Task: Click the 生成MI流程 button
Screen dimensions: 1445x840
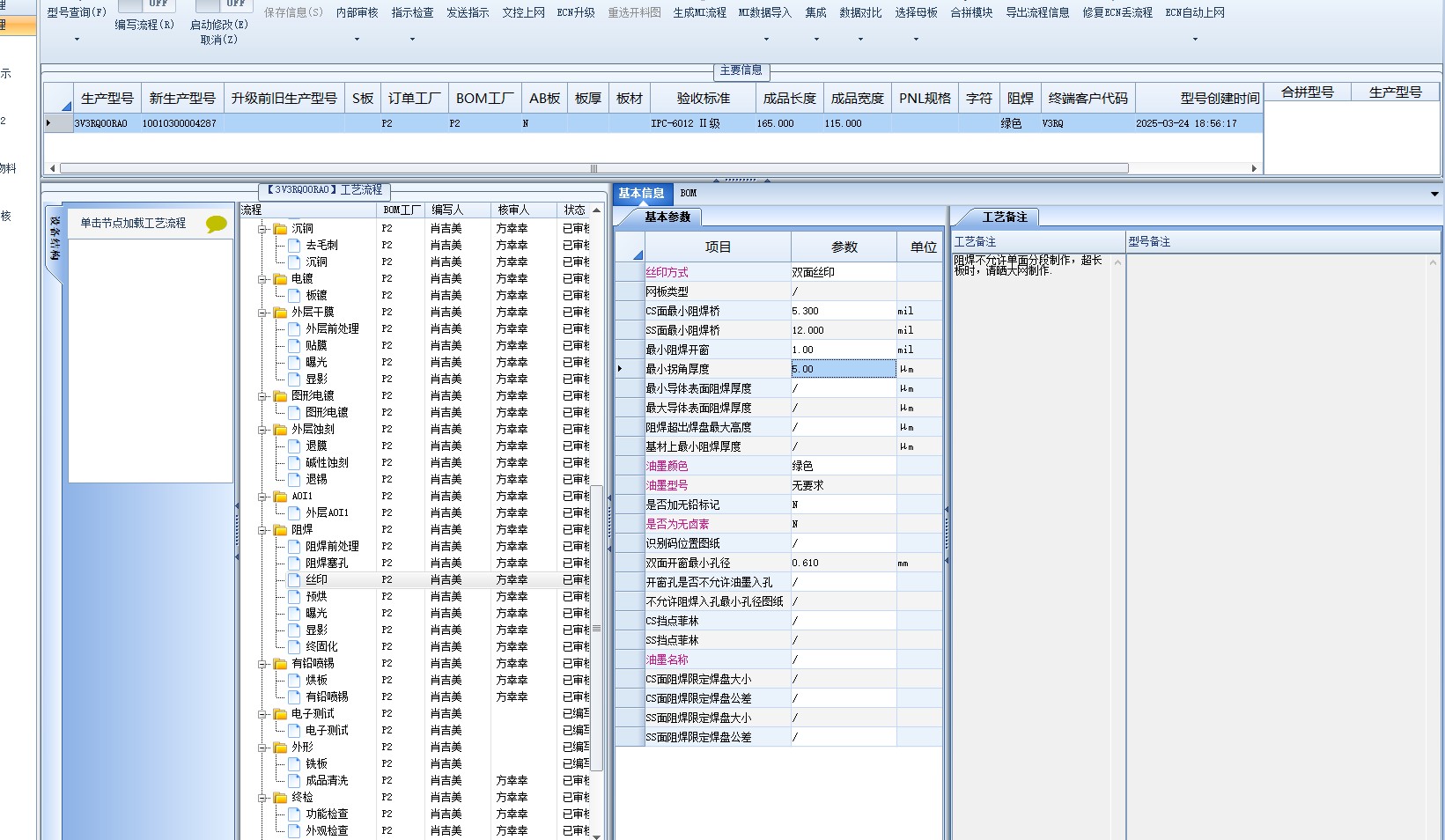Action: click(700, 13)
